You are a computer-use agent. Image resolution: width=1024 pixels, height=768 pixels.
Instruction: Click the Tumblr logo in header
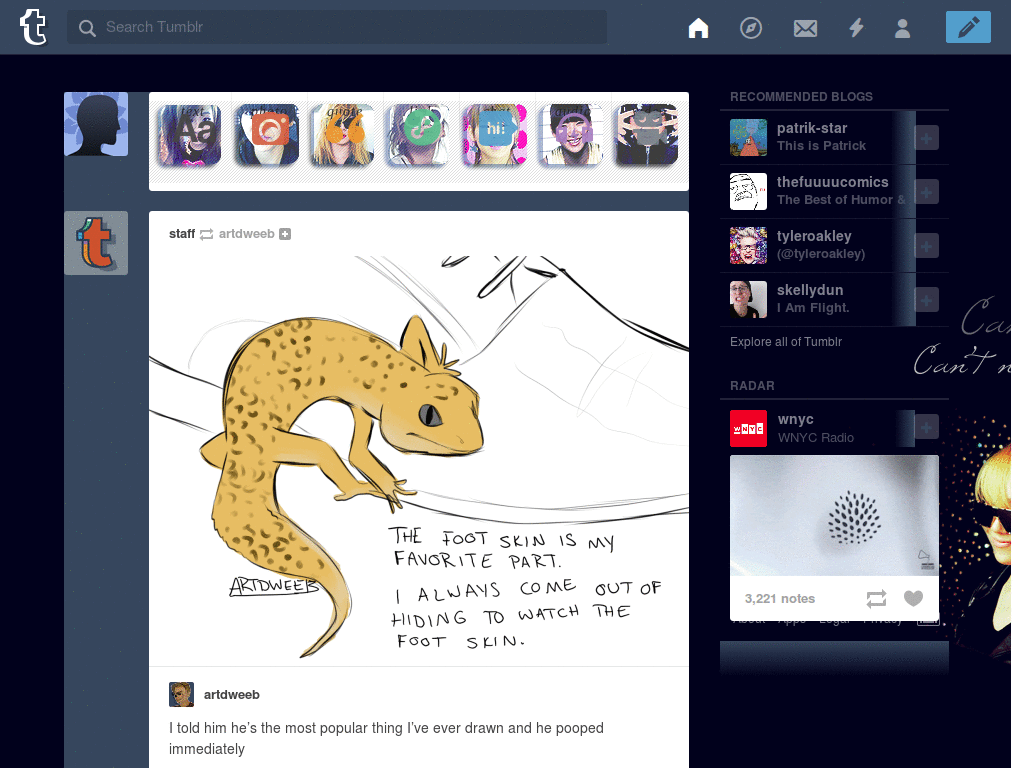tap(33, 27)
